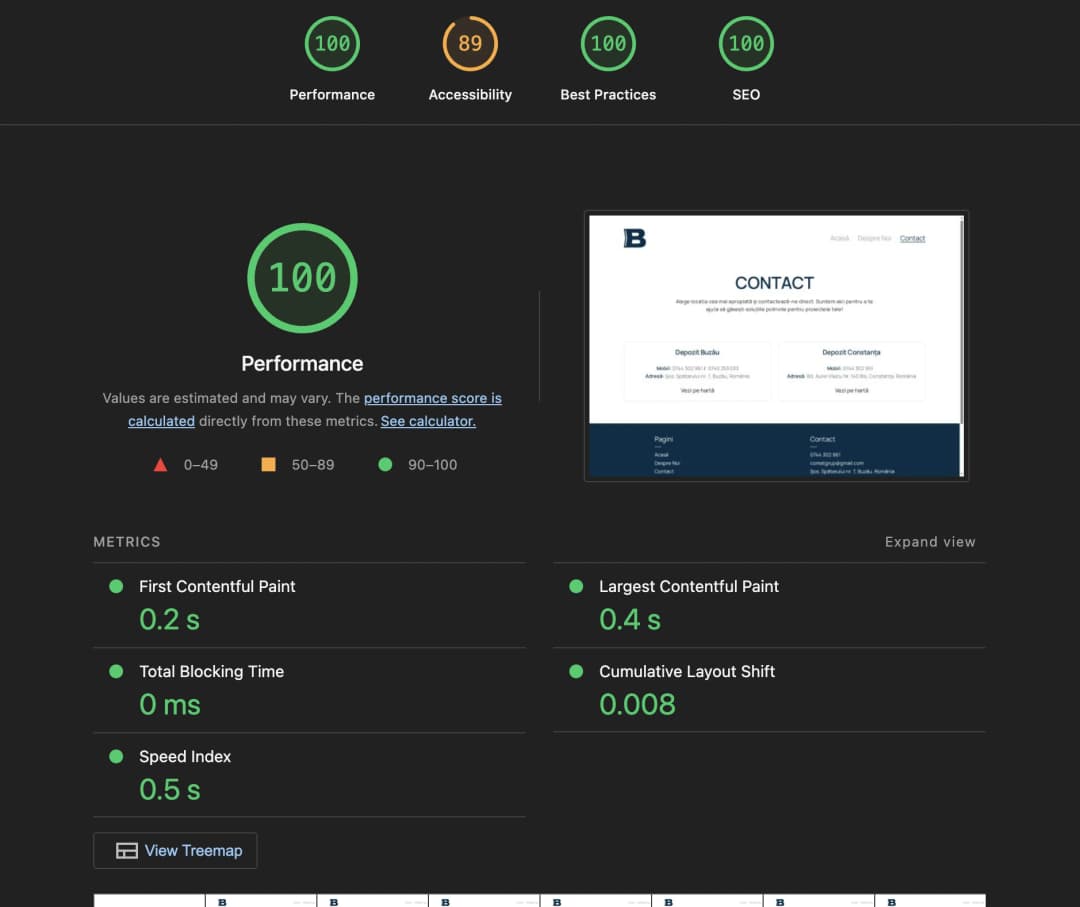Click the green circle 90–100 legend icon
The image size is (1080, 907).
click(x=385, y=464)
